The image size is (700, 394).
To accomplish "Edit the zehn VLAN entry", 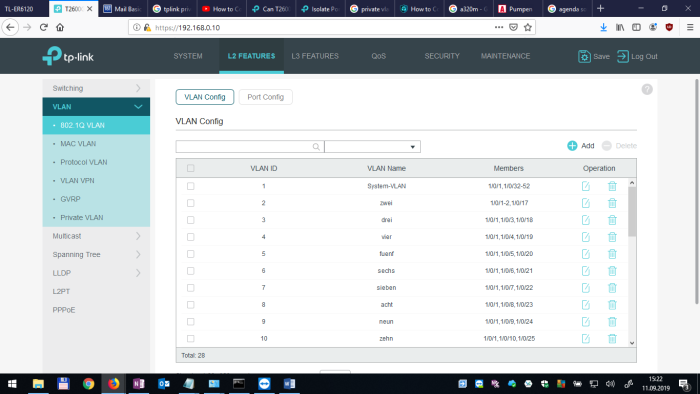I will tap(586, 339).
